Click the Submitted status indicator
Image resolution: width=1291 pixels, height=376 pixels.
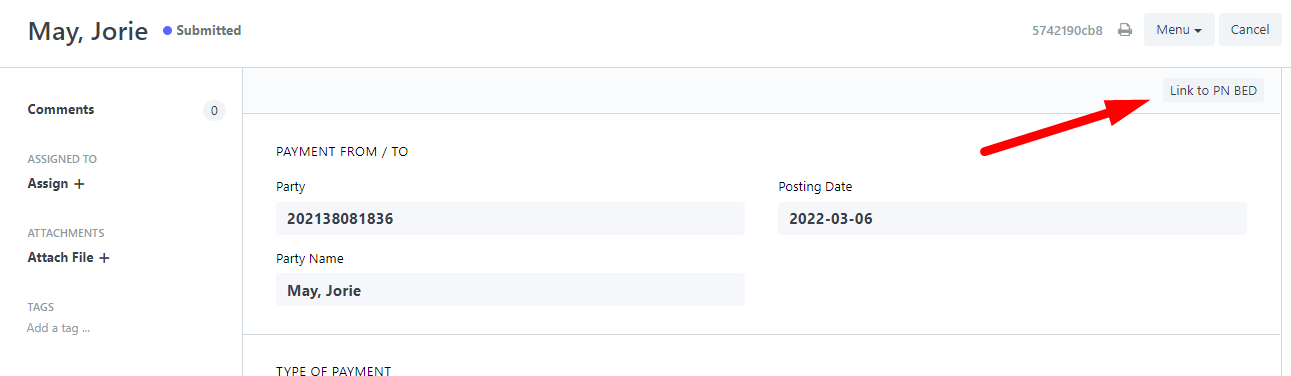click(x=202, y=31)
